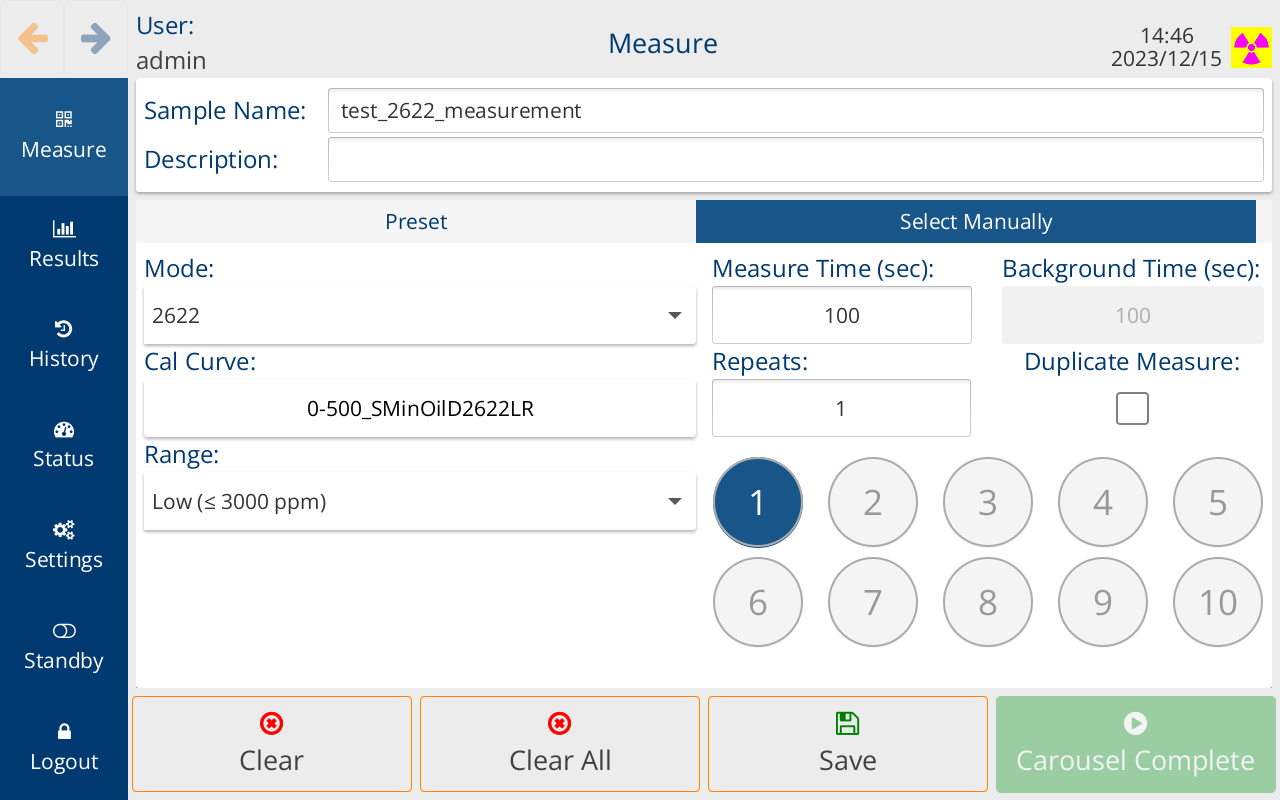Switch to the Select Manually tab
The width and height of the screenshot is (1280, 800).
pos(976,221)
